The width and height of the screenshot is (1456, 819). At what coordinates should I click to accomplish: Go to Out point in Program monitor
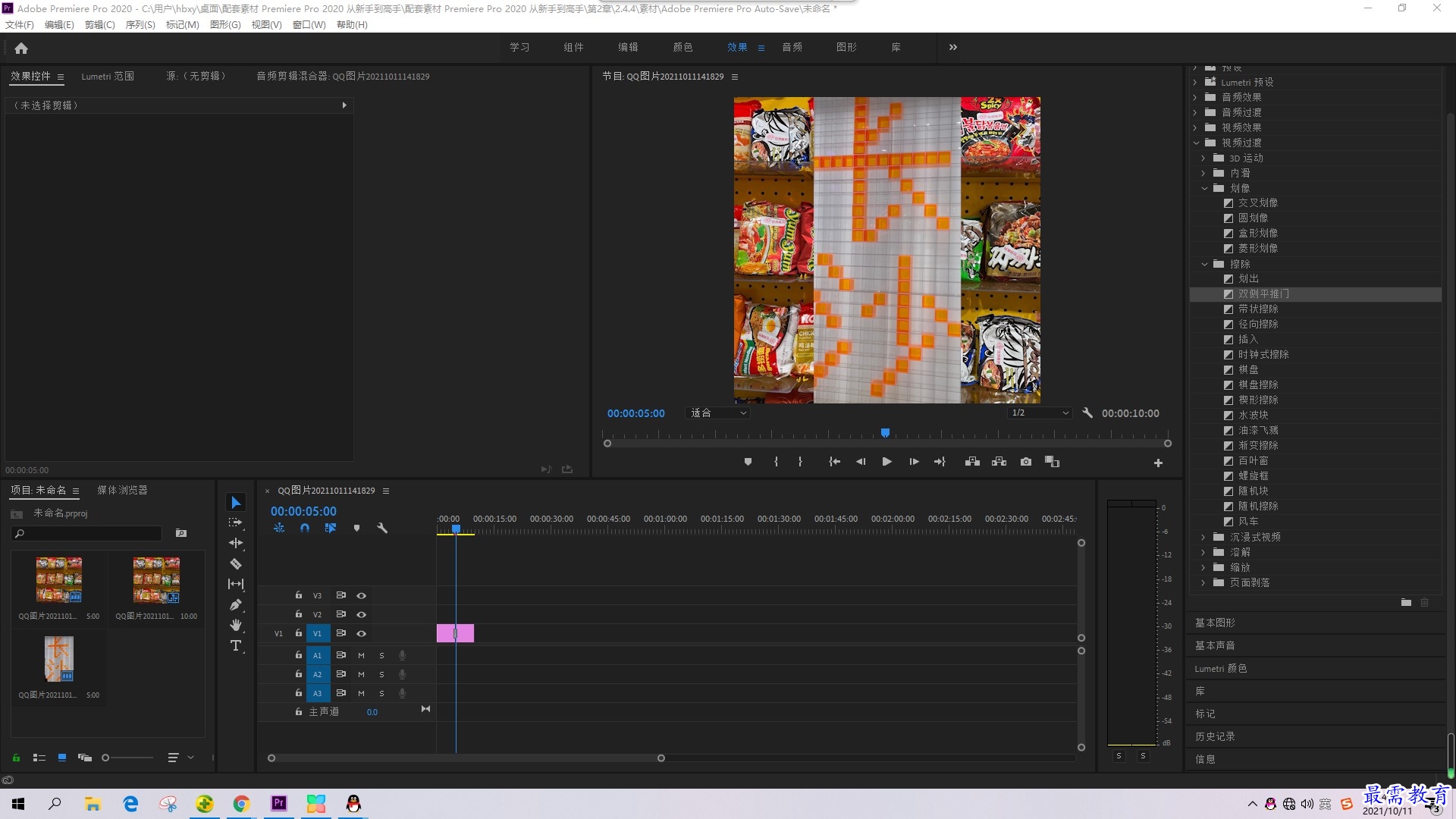[940, 462]
